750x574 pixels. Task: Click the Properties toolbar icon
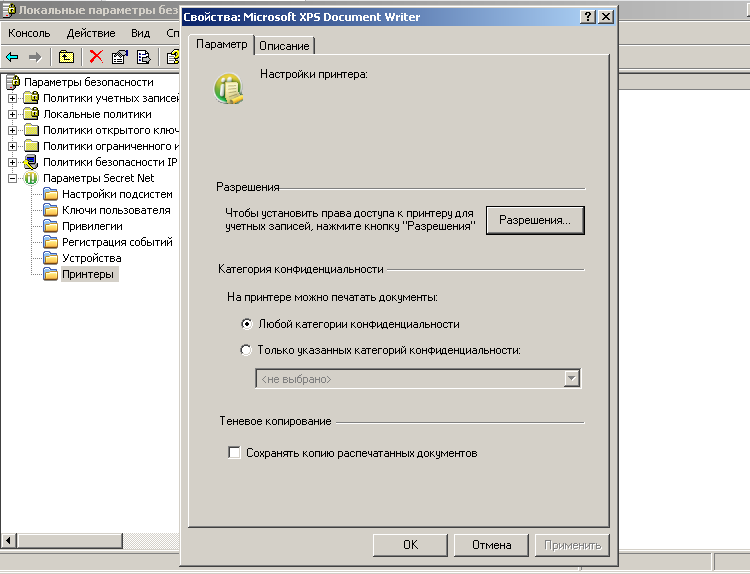click(x=120, y=57)
